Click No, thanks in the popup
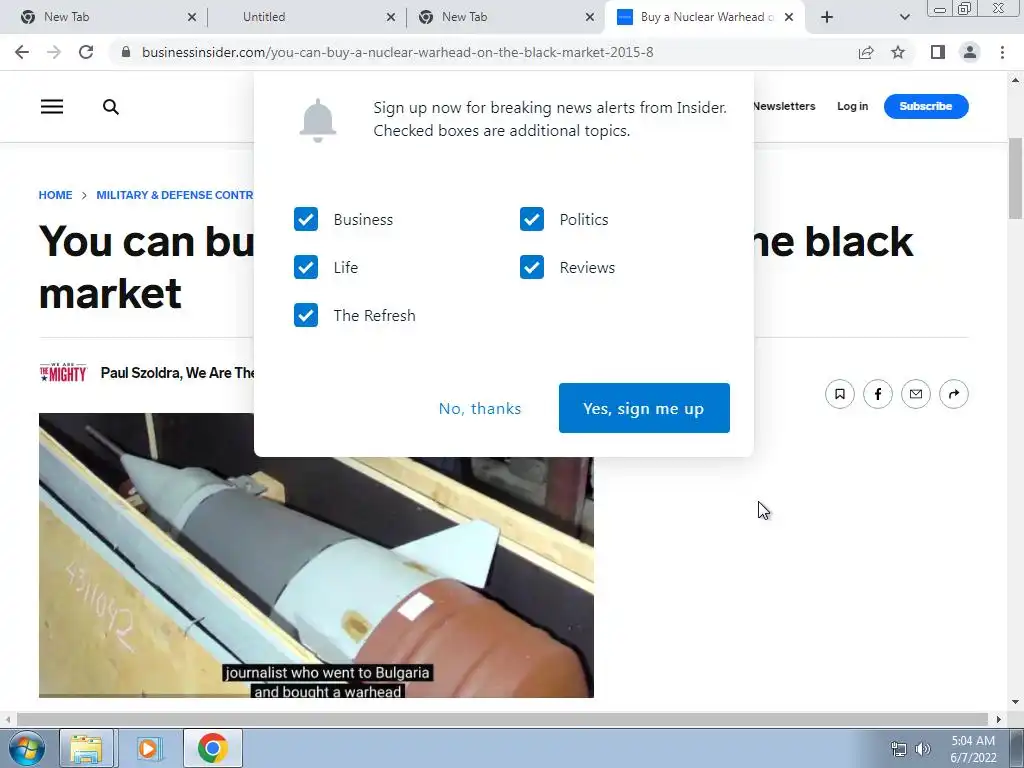The image size is (1024, 768). click(x=480, y=408)
